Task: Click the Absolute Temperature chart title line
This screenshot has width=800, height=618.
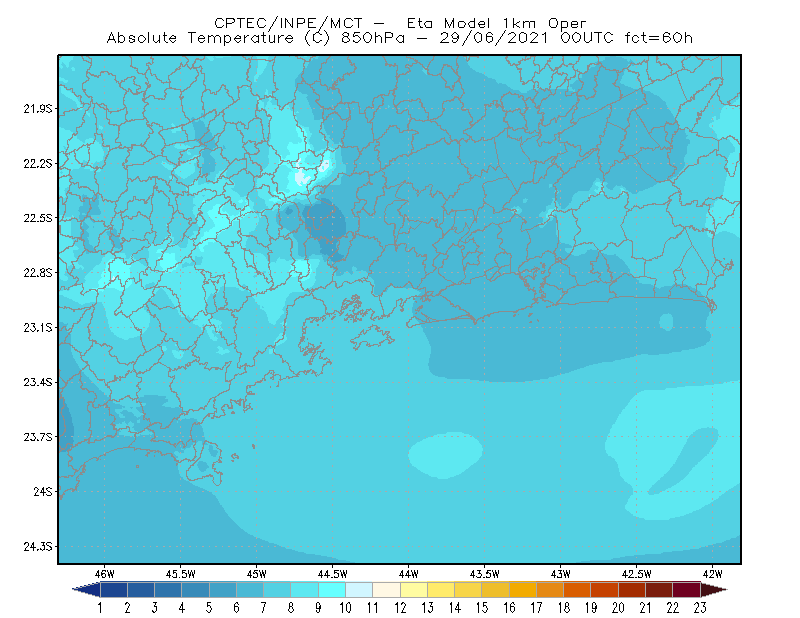Action: (x=399, y=38)
